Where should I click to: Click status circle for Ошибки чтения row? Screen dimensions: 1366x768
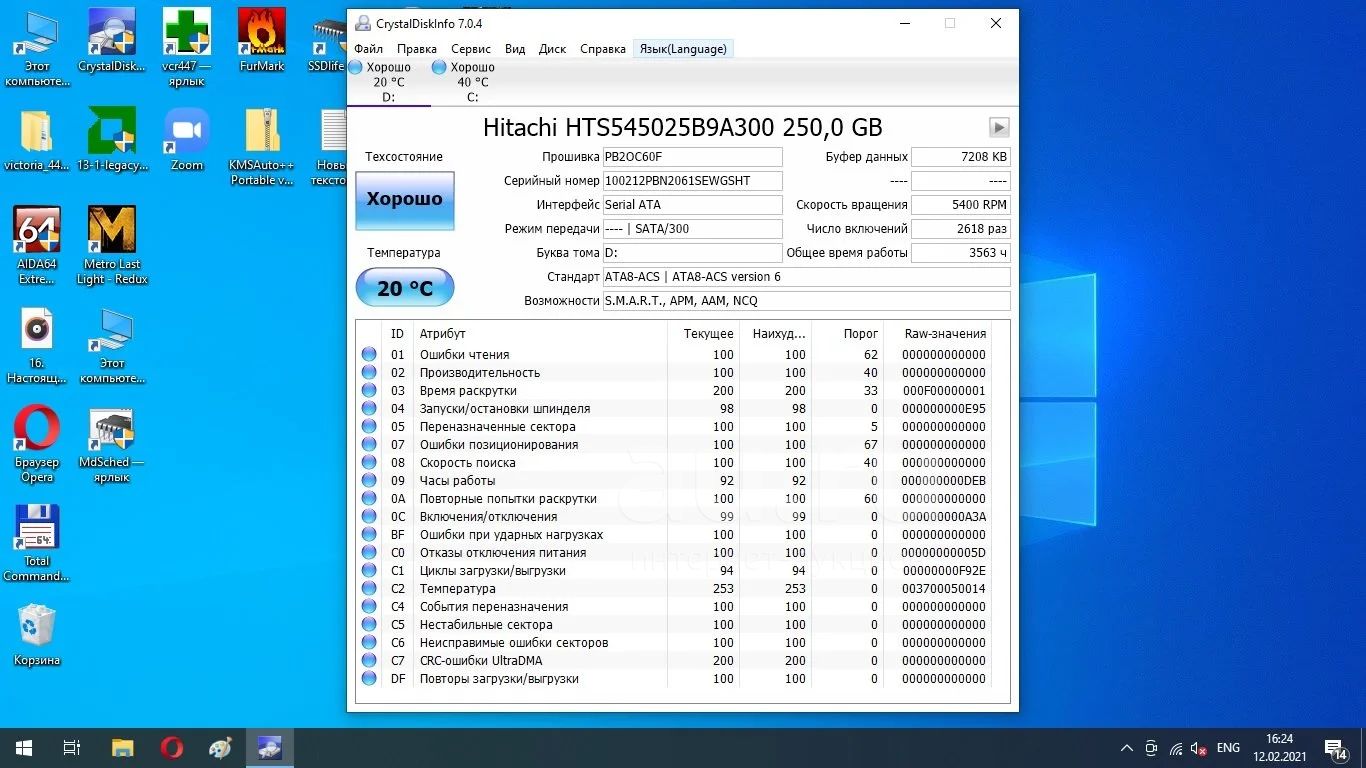[x=369, y=354]
